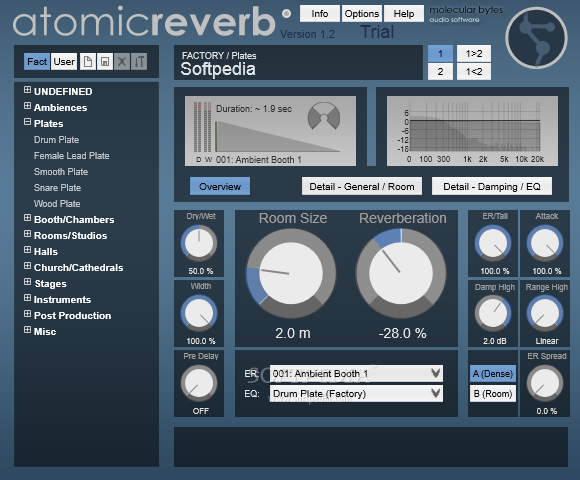
Task: Click the Range High knob
Action: tap(545, 313)
